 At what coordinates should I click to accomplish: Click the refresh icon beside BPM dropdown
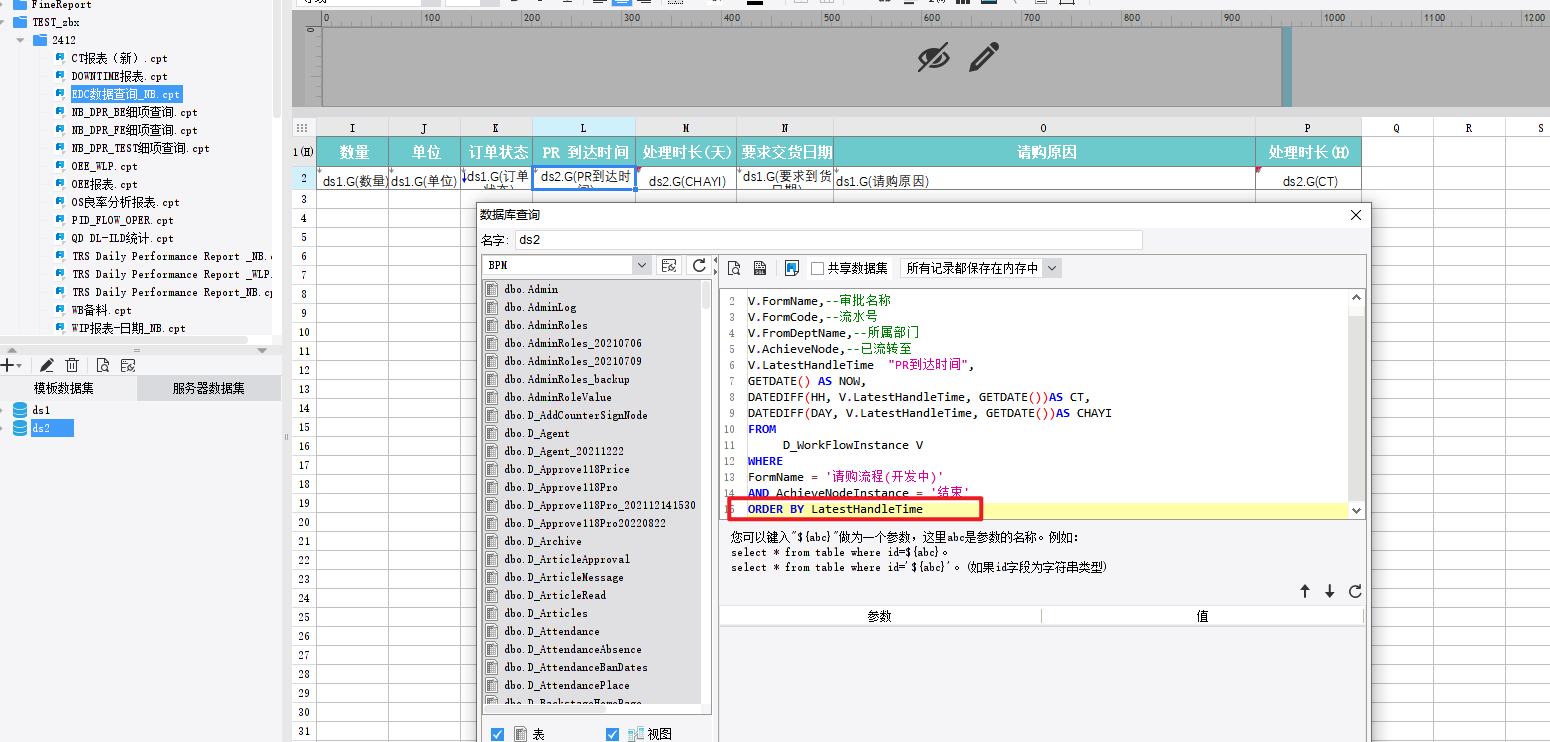[700, 265]
